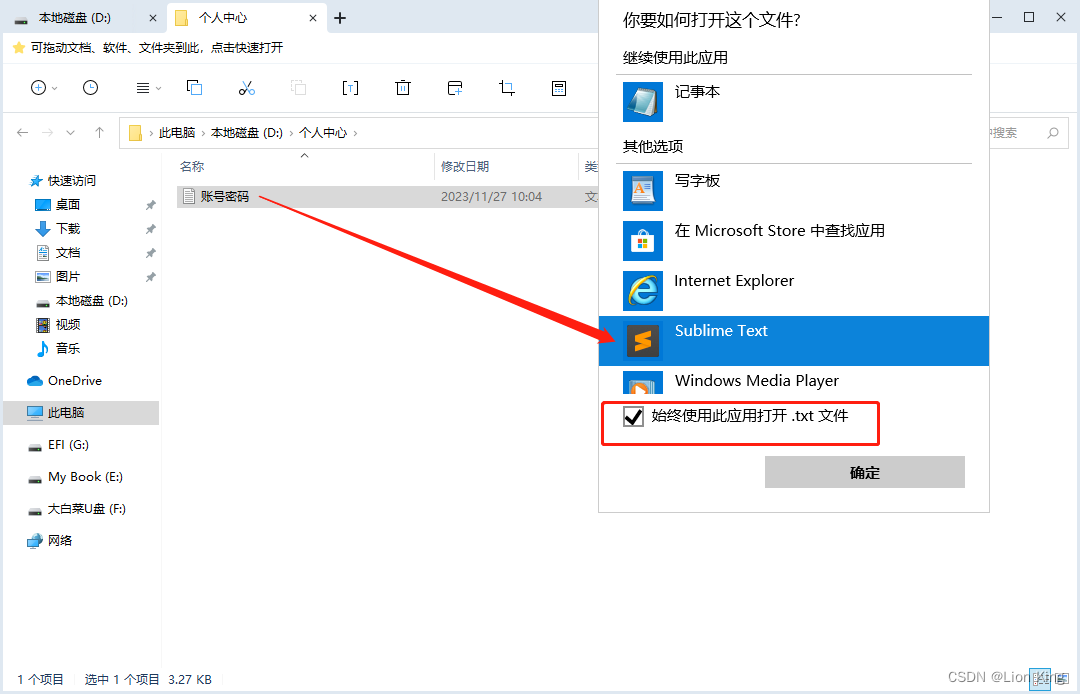
Task: Click the properties toolbar icon
Action: 559,87
